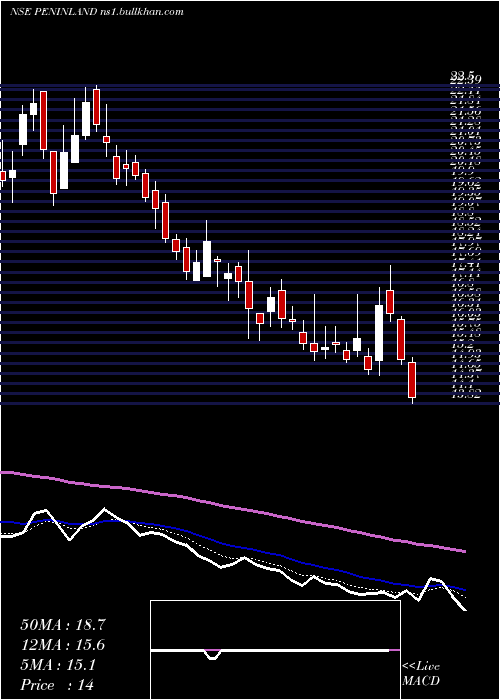The height and width of the screenshot is (700, 500).
Task: Click inside the MACD indicator box
Action: (x=275, y=650)
